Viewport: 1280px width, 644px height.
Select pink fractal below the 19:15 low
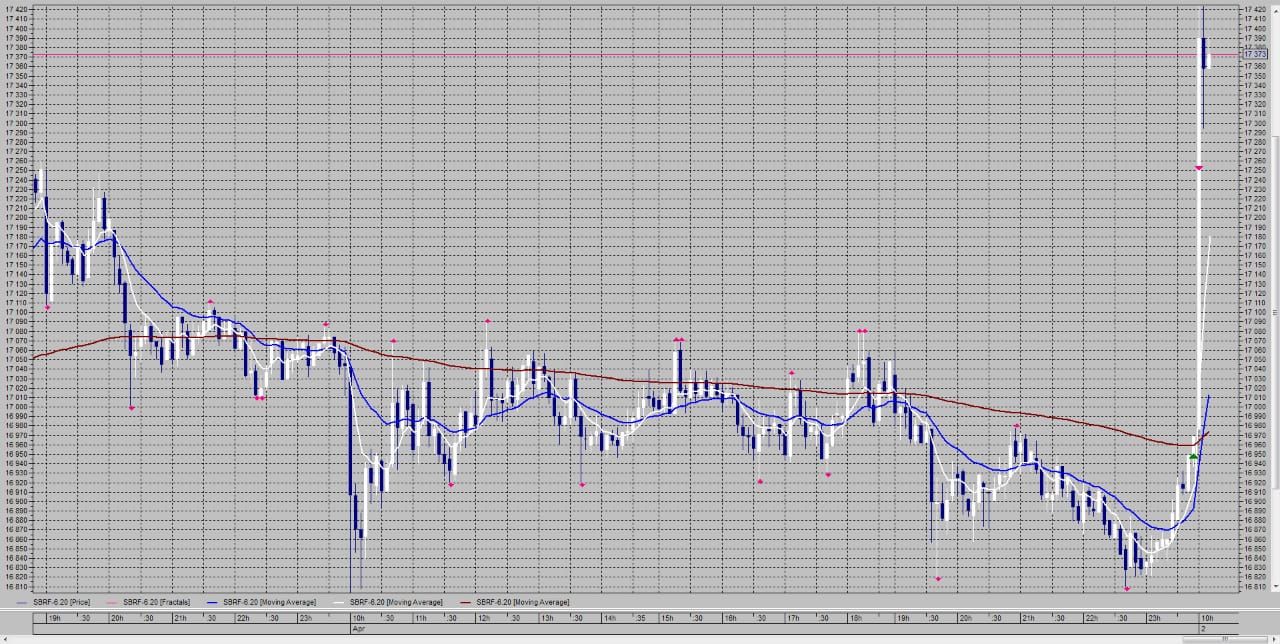click(938, 578)
